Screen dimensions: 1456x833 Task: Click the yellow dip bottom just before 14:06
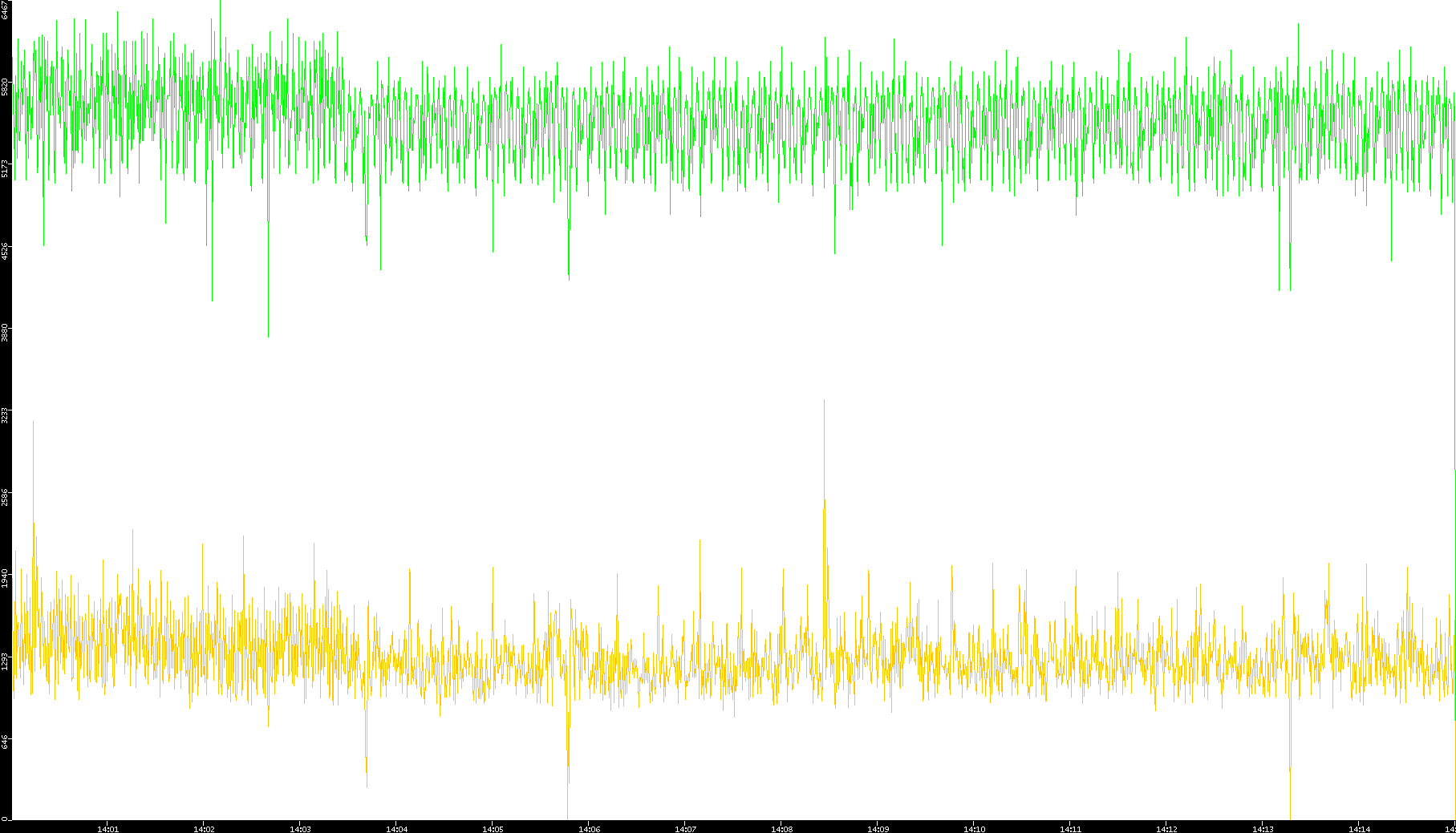[x=568, y=816]
